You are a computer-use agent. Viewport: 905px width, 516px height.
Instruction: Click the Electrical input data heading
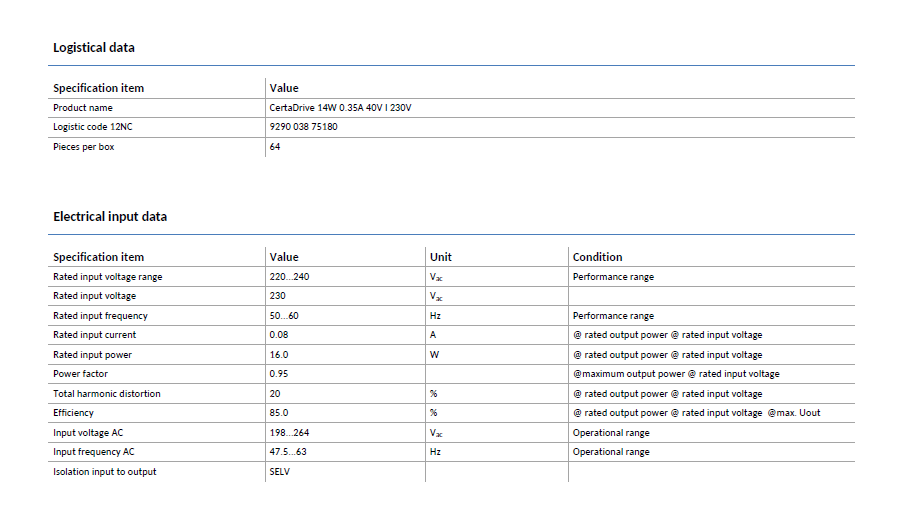(110, 216)
